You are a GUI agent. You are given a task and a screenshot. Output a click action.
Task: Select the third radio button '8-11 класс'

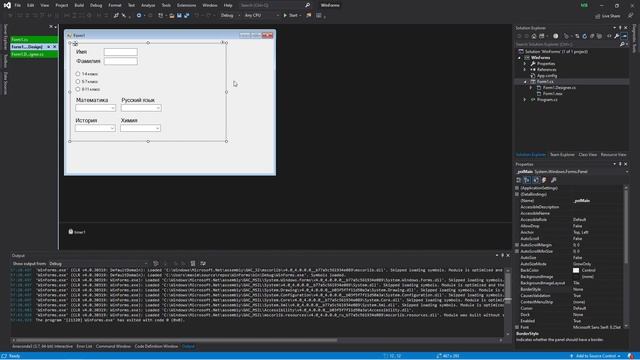[78, 89]
